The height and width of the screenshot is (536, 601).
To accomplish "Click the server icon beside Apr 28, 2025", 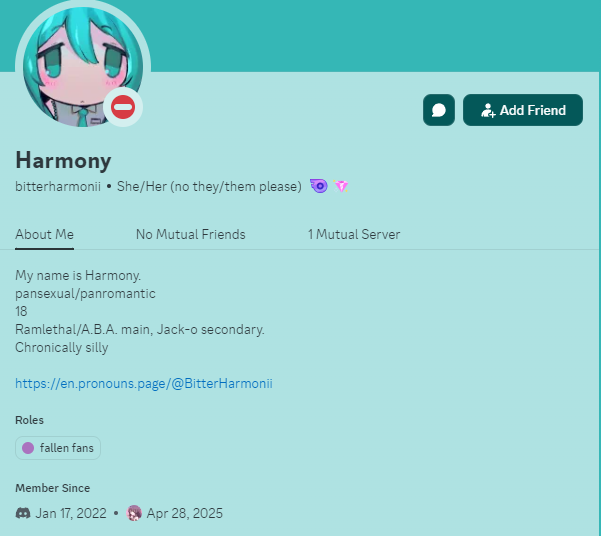I will pyautogui.click(x=134, y=513).
